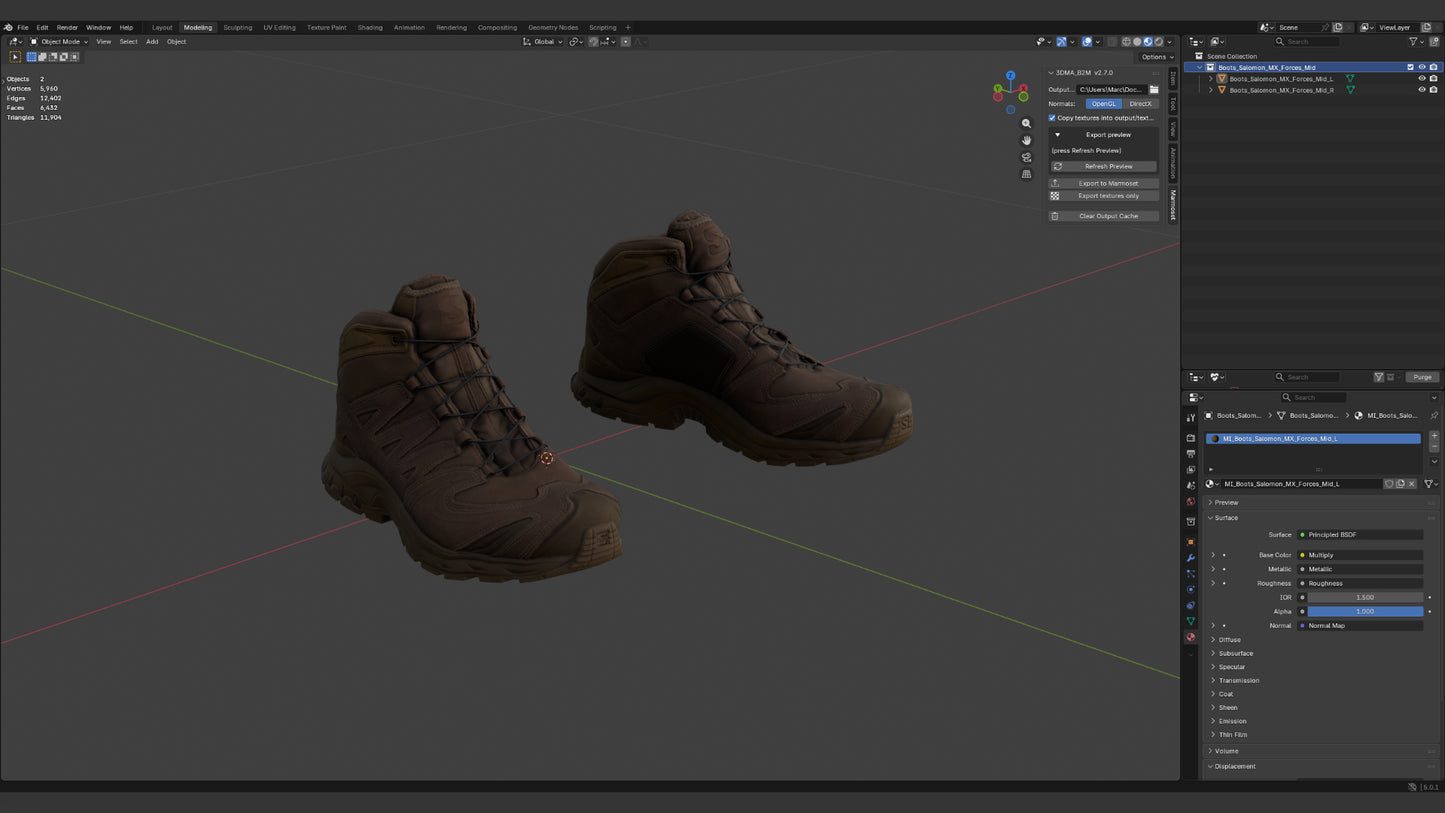Hide Boots_Salomon_MX_Forces_Mid collection with eye icon
This screenshot has height=813, width=1445.
(1422, 67)
